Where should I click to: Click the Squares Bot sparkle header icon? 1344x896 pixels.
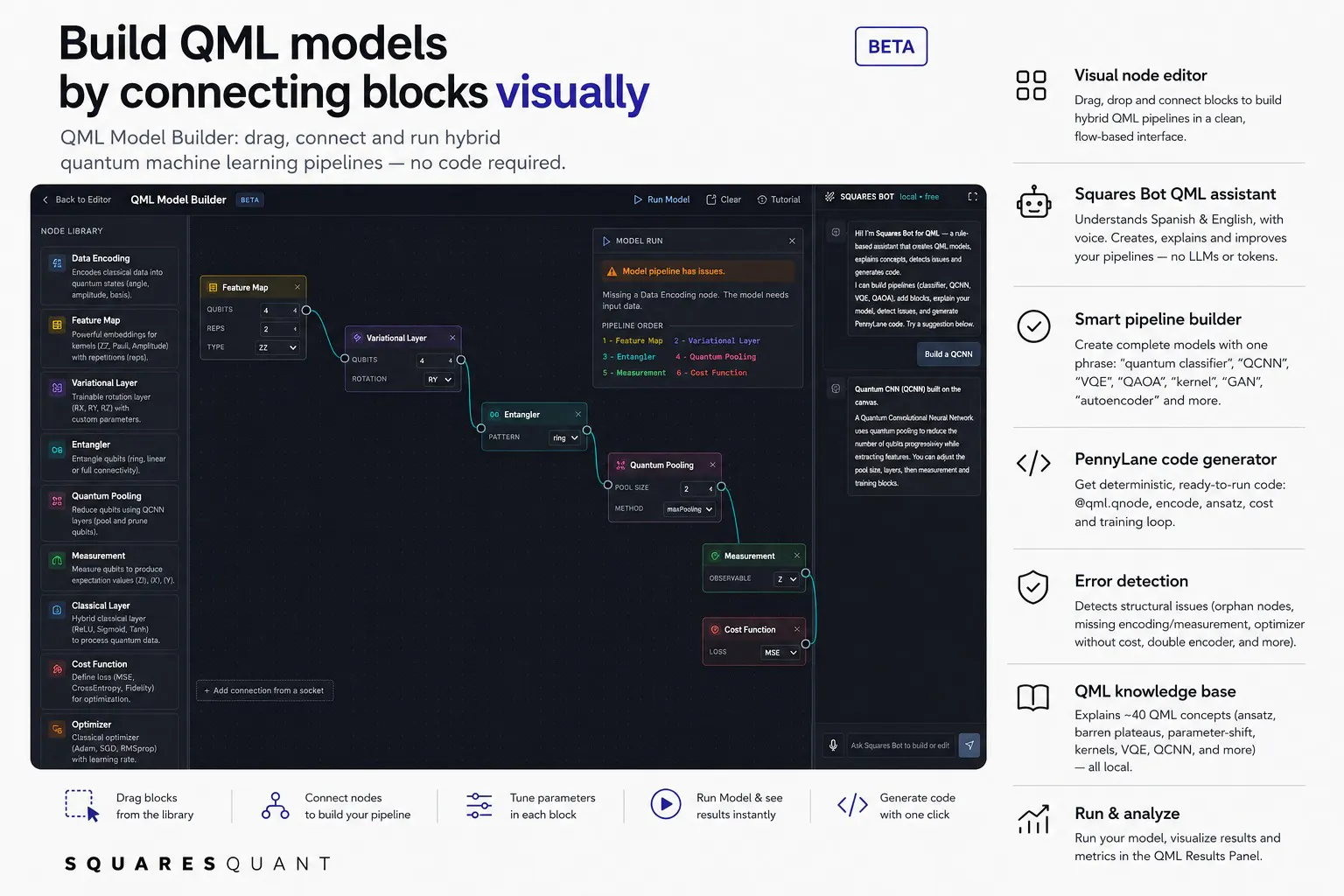(x=829, y=197)
